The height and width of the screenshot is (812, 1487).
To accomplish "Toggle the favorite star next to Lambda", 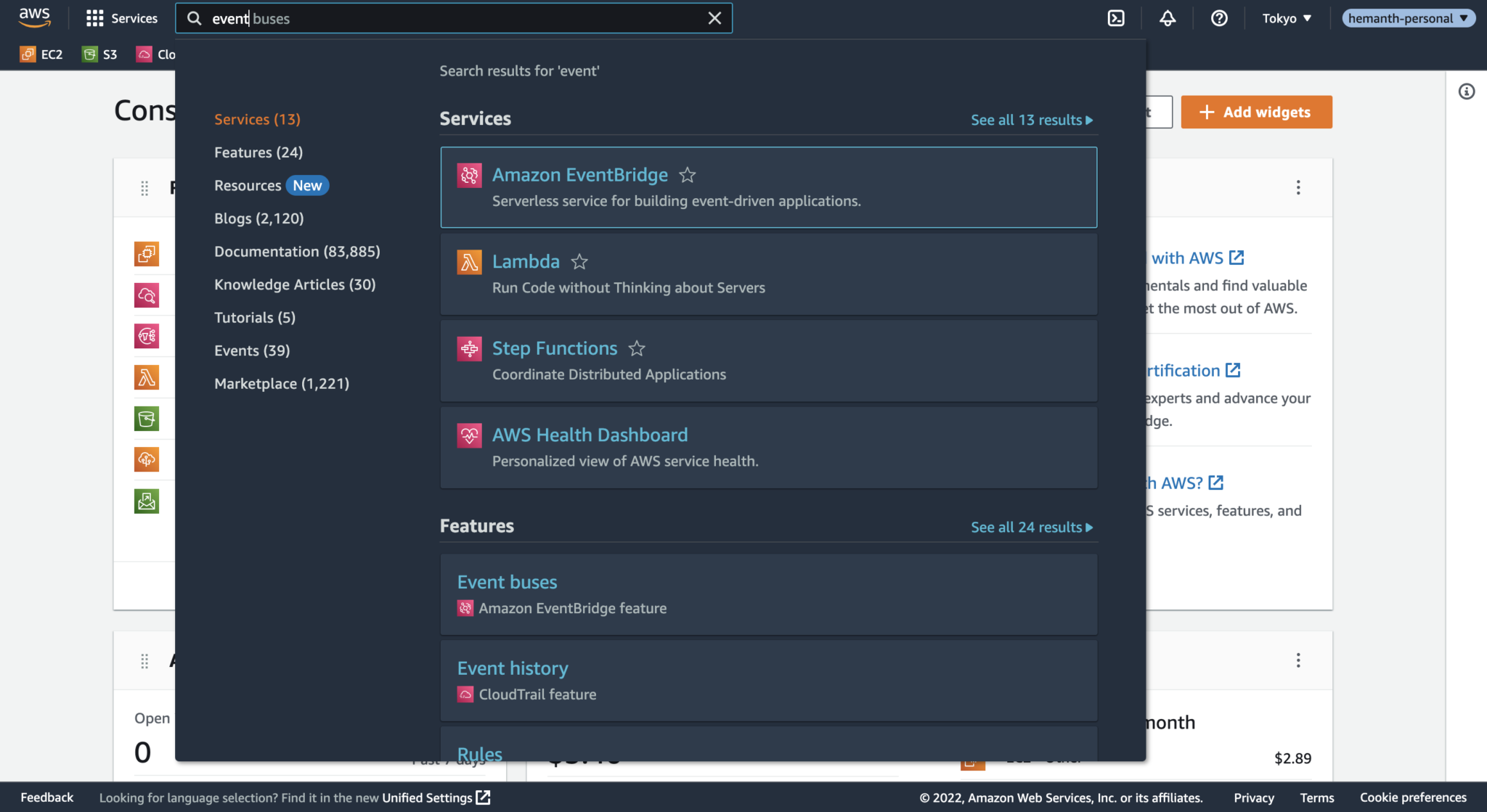I will (579, 262).
